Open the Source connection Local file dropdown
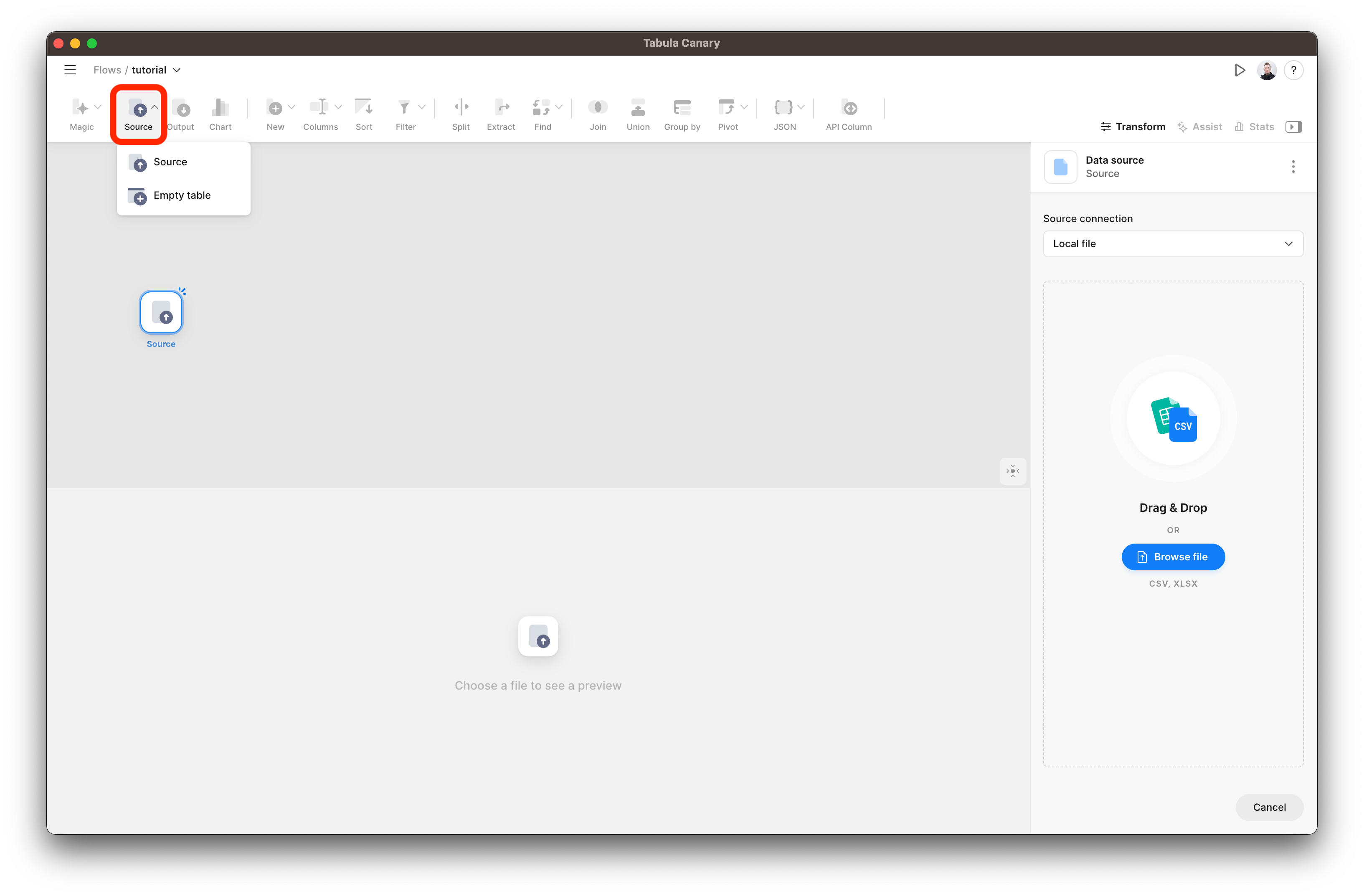 (1173, 243)
